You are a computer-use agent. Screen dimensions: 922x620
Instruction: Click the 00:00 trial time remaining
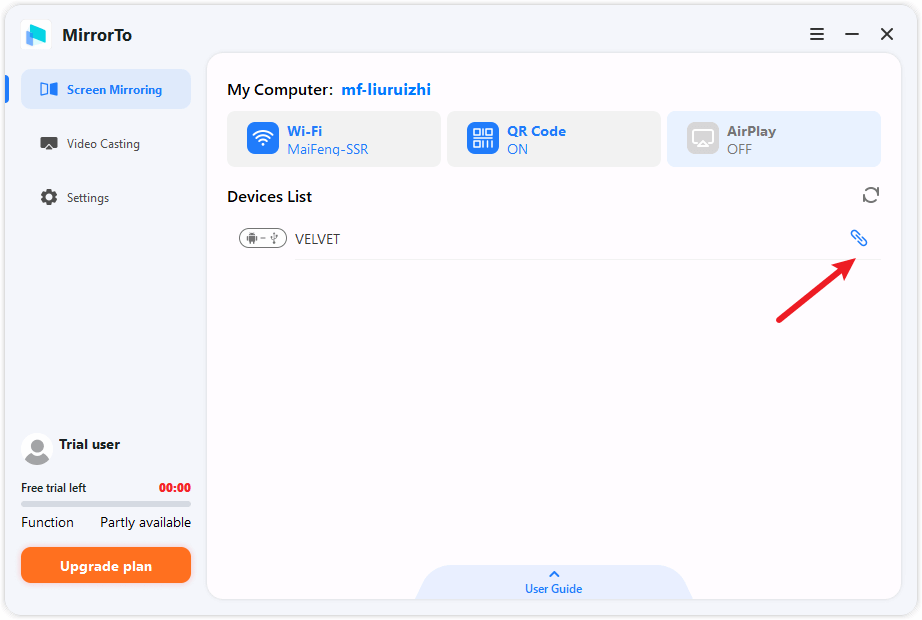[175, 488]
